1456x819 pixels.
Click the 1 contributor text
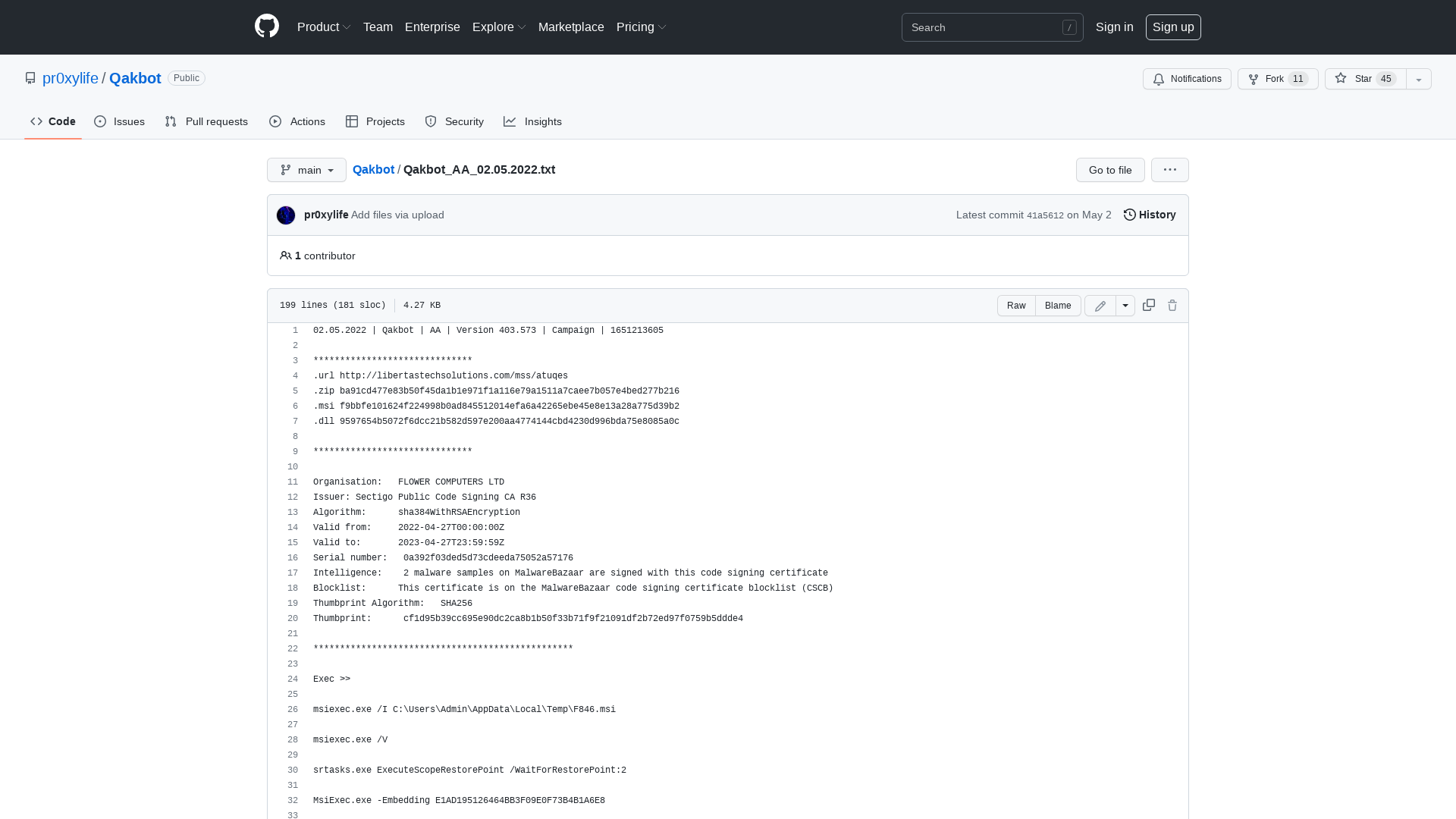coord(318,256)
